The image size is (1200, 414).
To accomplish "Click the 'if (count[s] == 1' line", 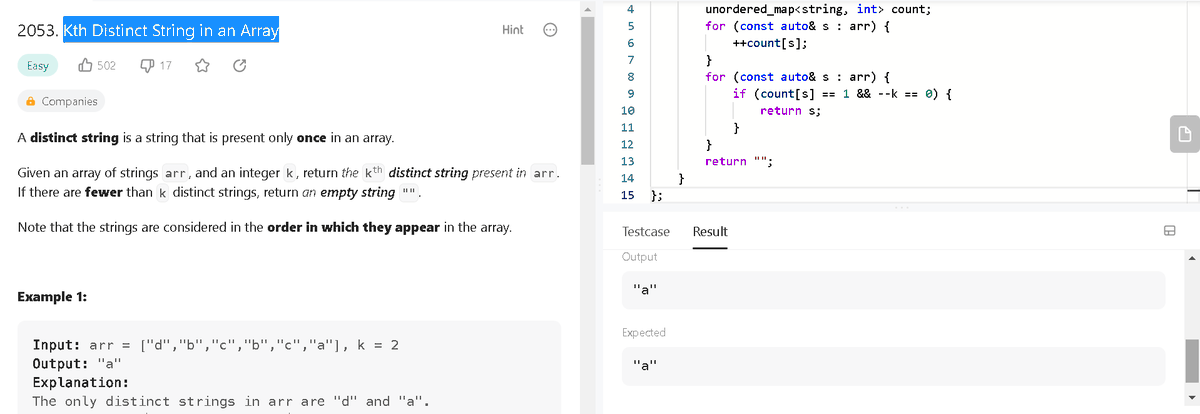I will click(841, 93).
